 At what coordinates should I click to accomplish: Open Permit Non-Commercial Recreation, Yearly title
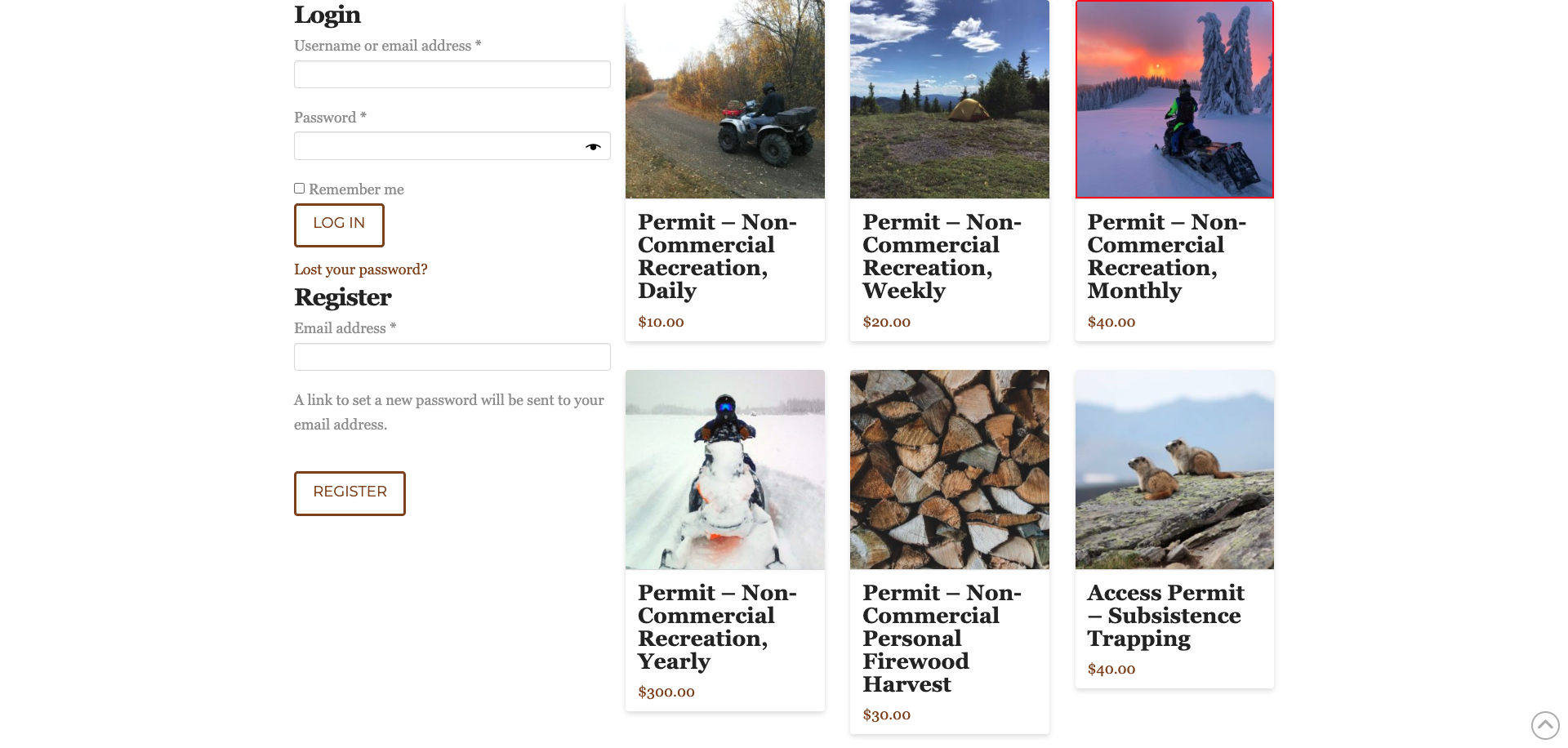[x=716, y=627]
